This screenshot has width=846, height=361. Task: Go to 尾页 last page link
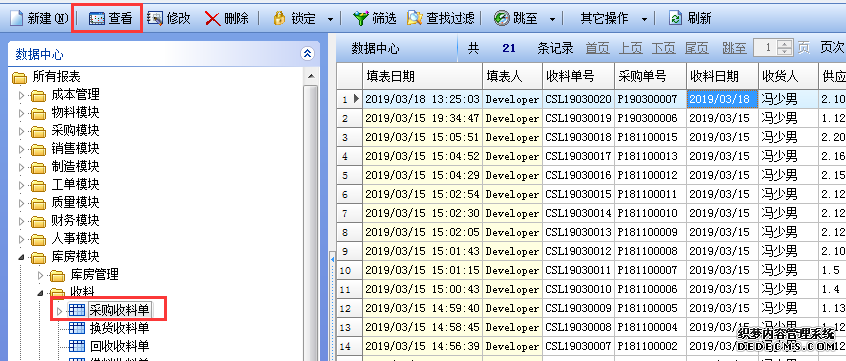pyautogui.click(x=697, y=48)
